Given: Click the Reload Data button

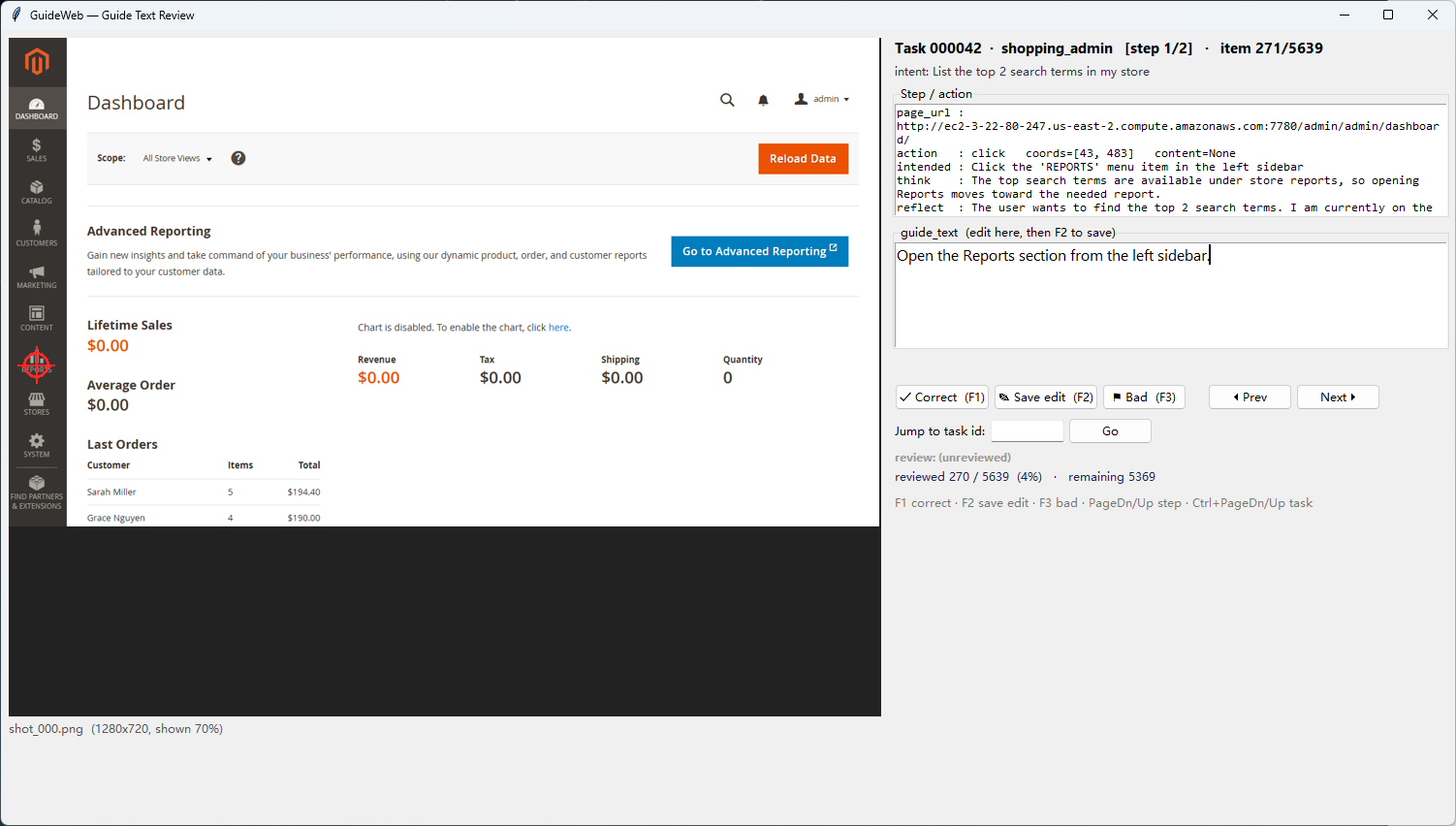Looking at the screenshot, I should (x=803, y=159).
